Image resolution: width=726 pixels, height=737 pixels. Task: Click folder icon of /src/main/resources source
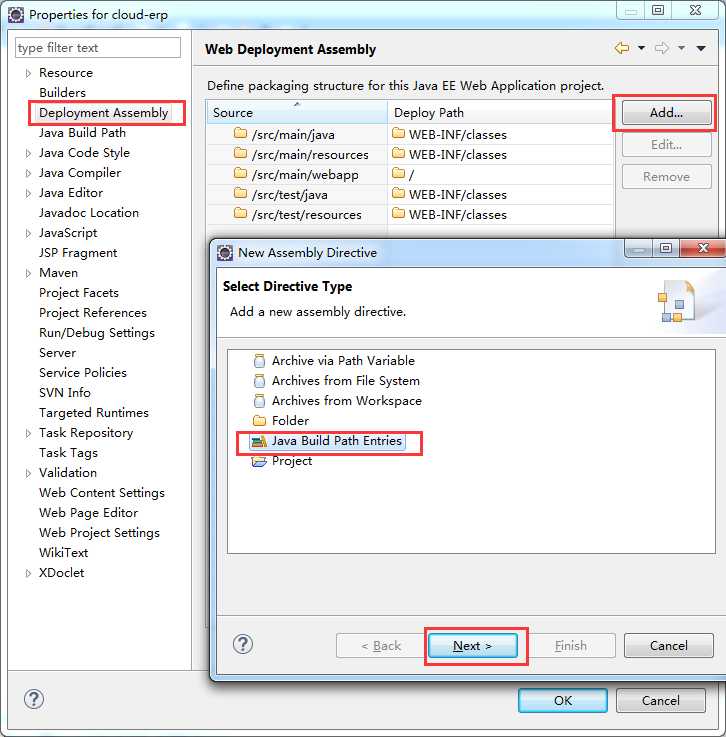[240, 153]
